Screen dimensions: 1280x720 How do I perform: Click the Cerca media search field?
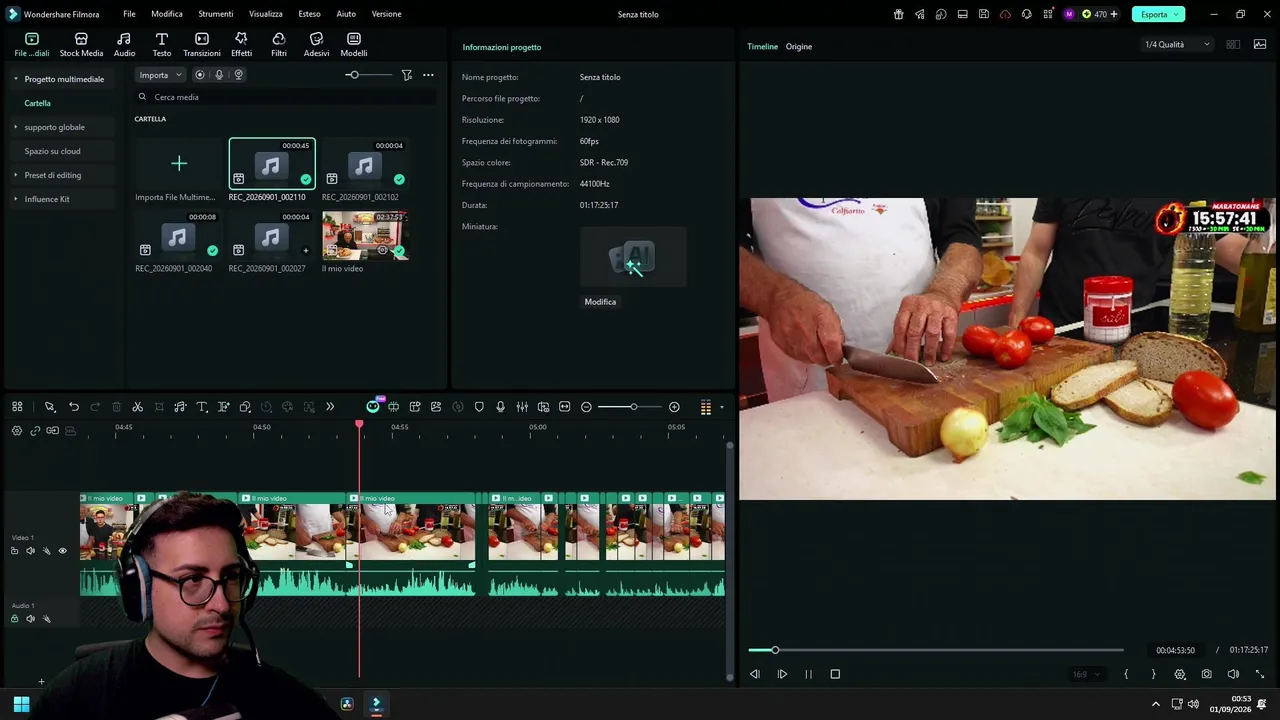click(285, 97)
